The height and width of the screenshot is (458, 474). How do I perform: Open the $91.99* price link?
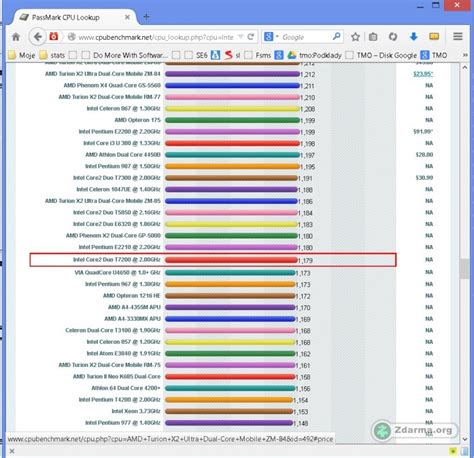pos(423,131)
